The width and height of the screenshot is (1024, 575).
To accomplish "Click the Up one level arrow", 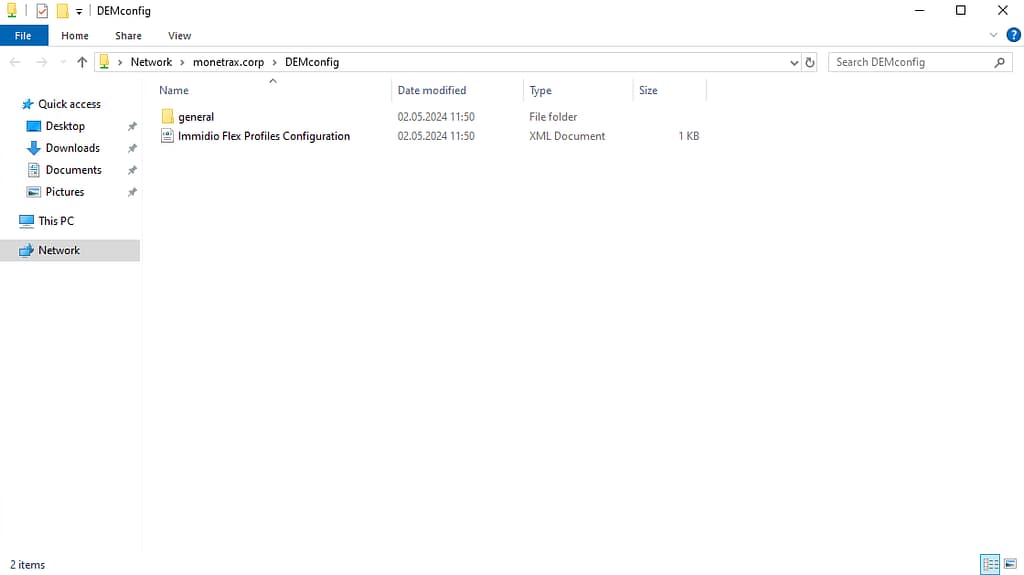I will pyautogui.click(x=82, y=62).
